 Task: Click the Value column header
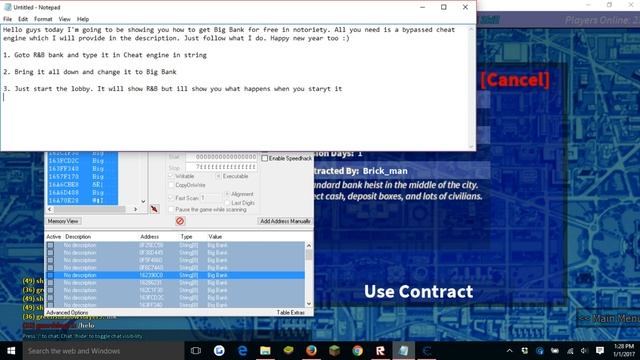pos(215,236)
